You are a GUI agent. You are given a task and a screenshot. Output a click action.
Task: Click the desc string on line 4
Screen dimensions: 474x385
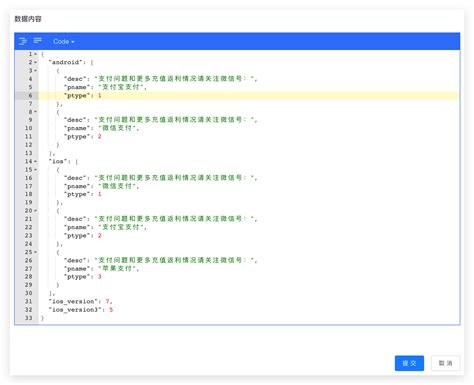click(x=174, y=79)
